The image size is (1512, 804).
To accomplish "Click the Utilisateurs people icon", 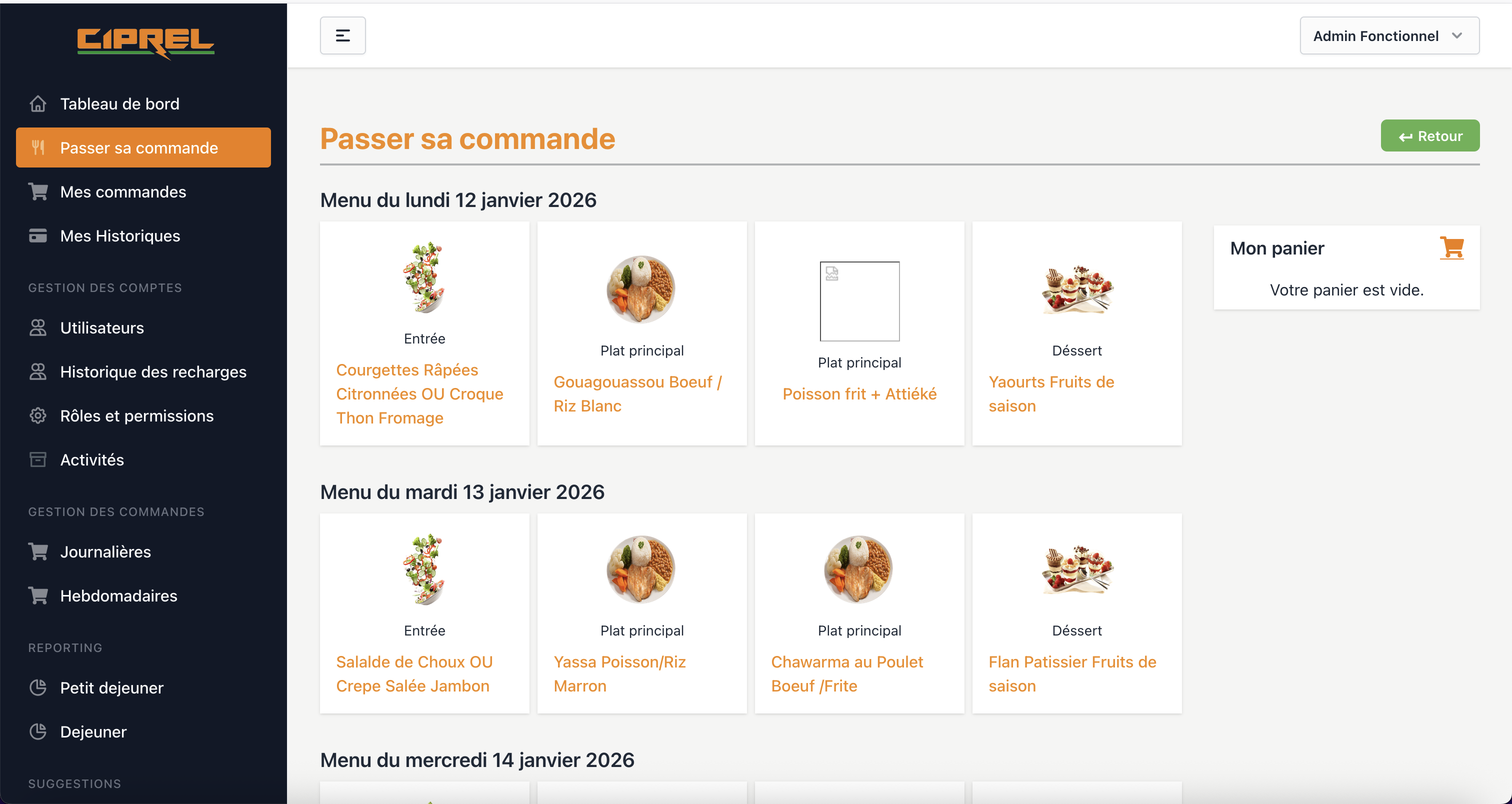I will coord(38,327).
